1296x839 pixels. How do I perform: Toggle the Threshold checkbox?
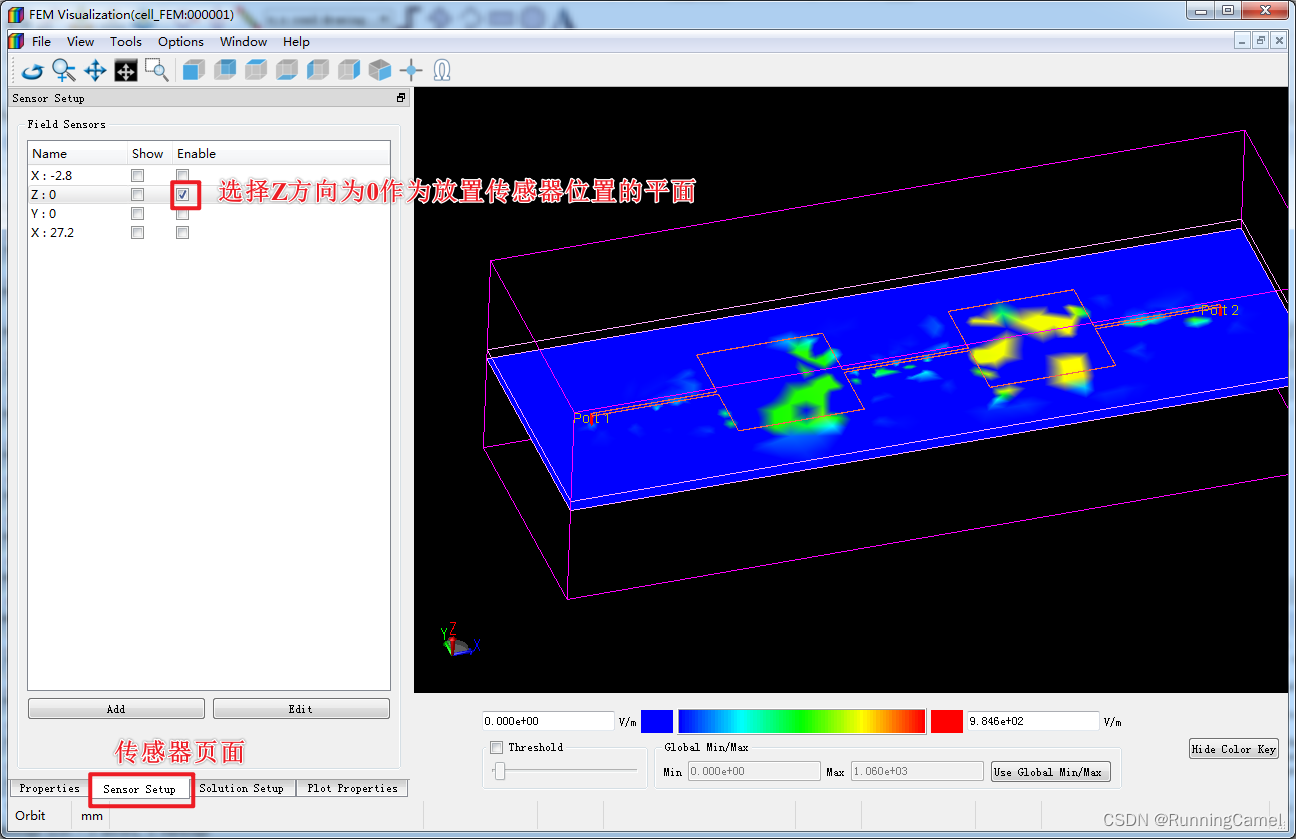(x=497, y=747)
